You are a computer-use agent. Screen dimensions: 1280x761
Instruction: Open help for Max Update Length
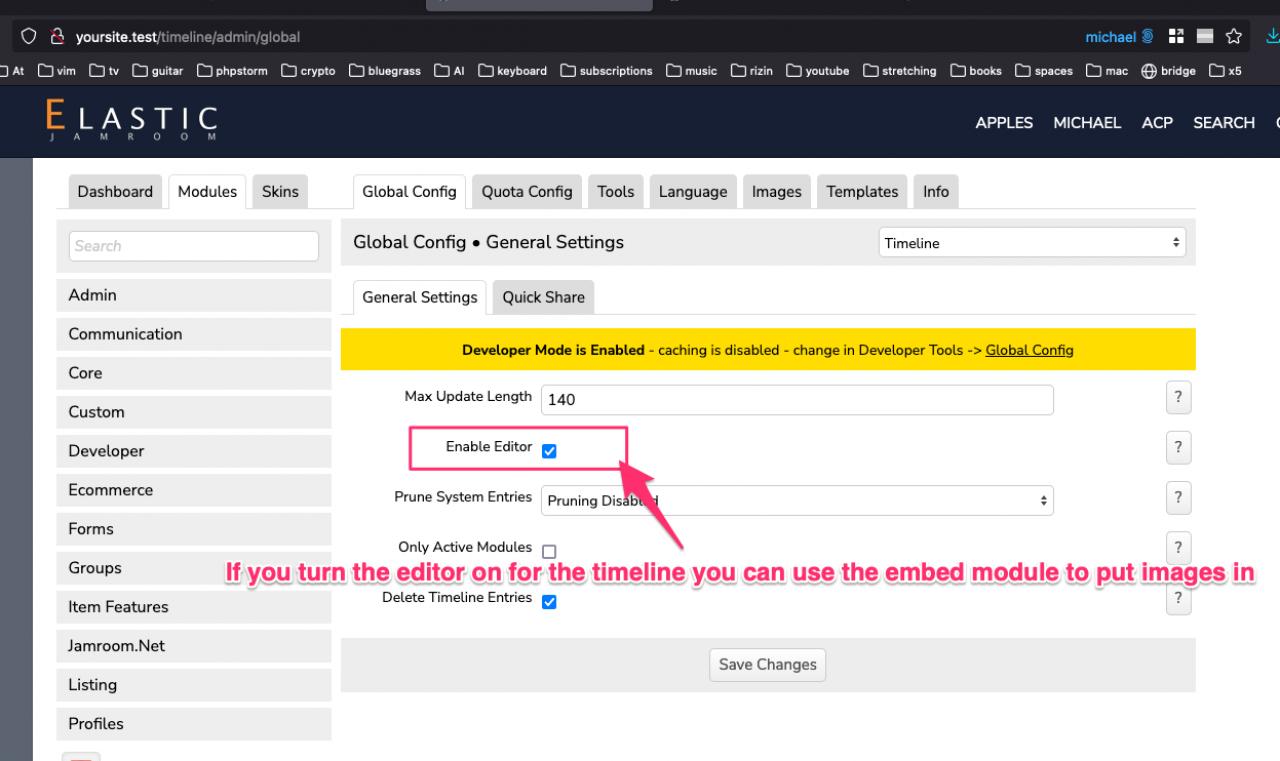(1178, 397)
